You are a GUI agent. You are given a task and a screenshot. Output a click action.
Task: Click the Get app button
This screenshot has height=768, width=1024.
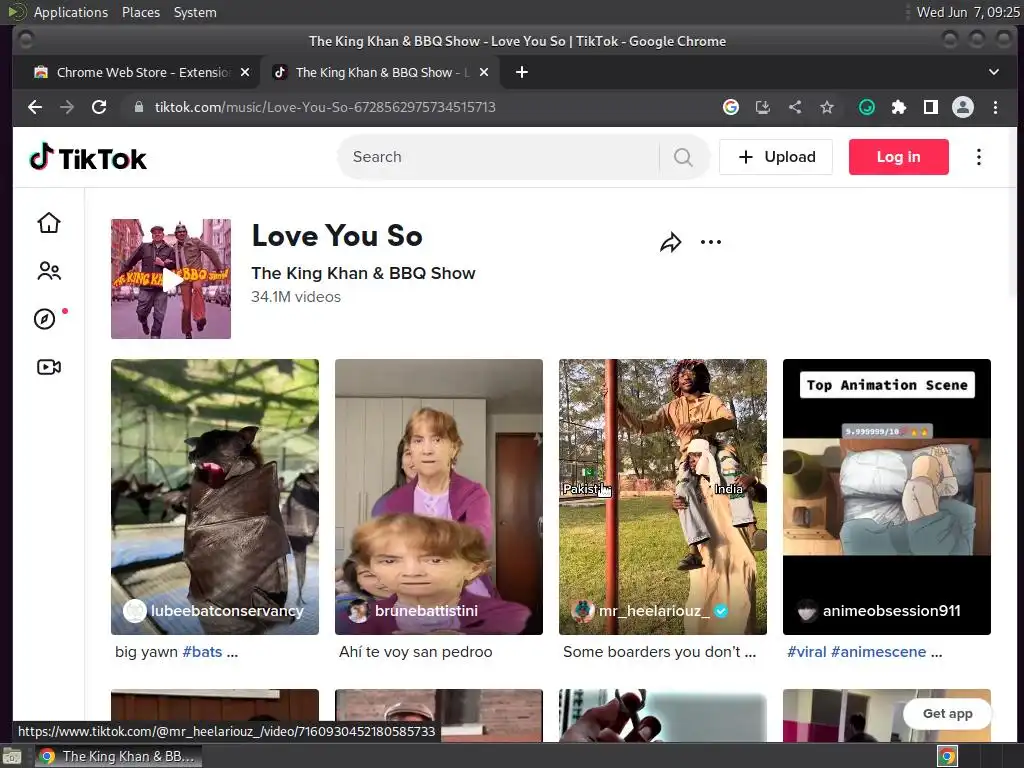947,714
